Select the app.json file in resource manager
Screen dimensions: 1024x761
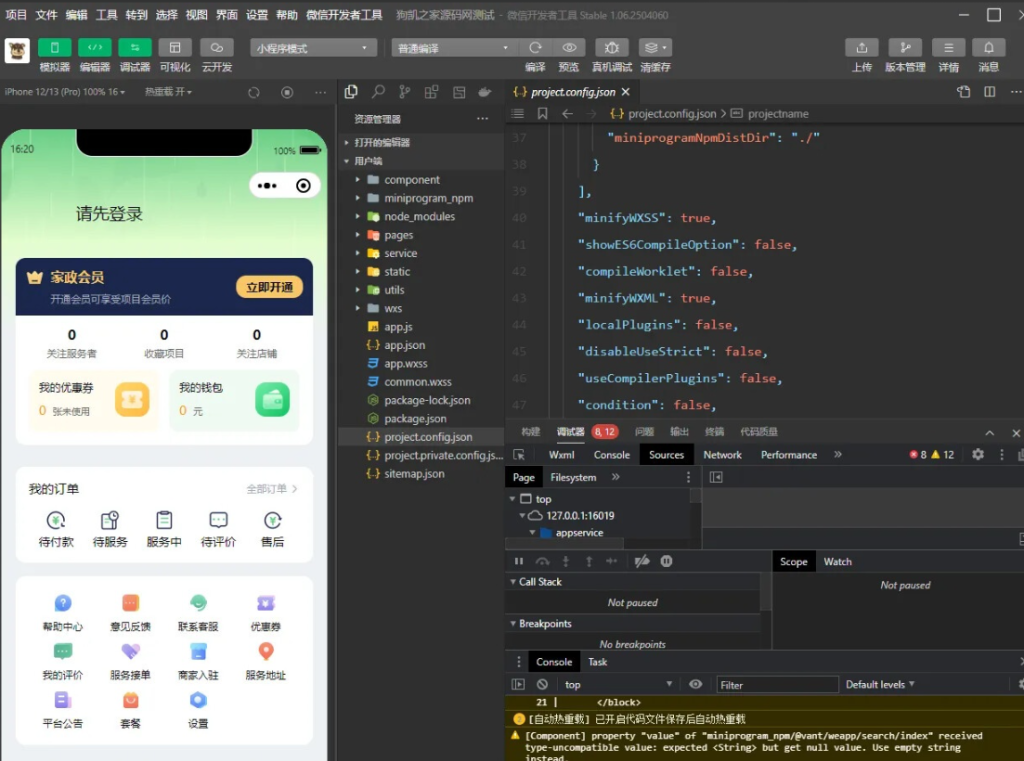(404, 345)
